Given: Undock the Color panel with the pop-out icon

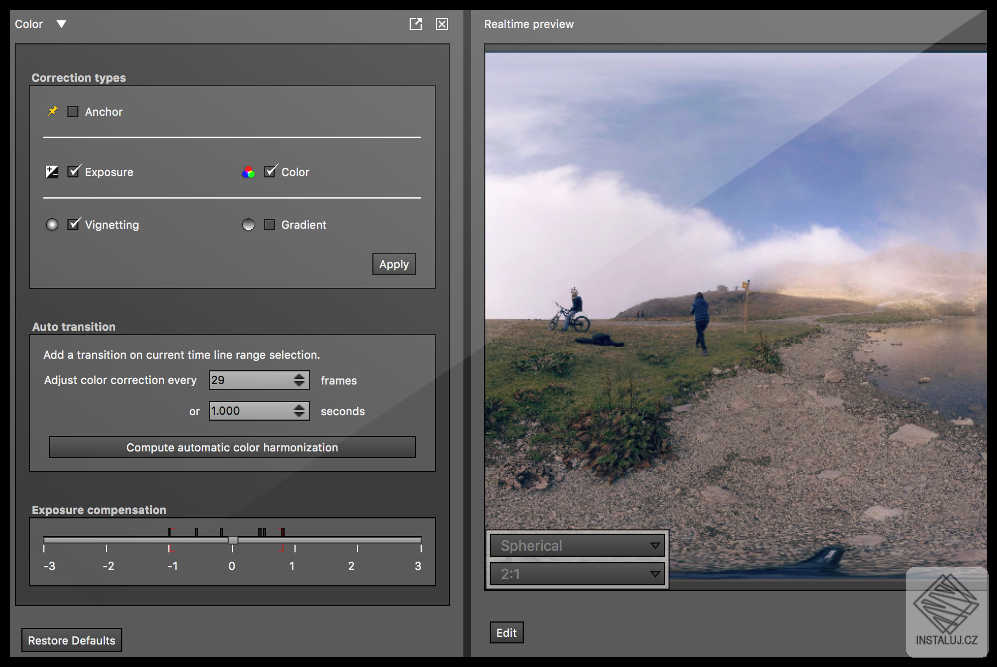Looking at the screenshot, I should tap(416, 24).
